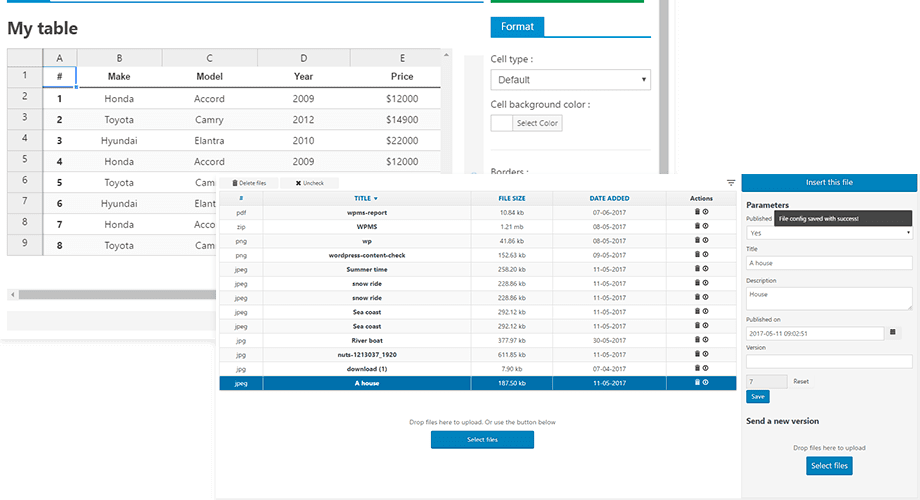Click the # cell in A1
920x500 pixels.
pyautogui.click(x=59, y=76)
